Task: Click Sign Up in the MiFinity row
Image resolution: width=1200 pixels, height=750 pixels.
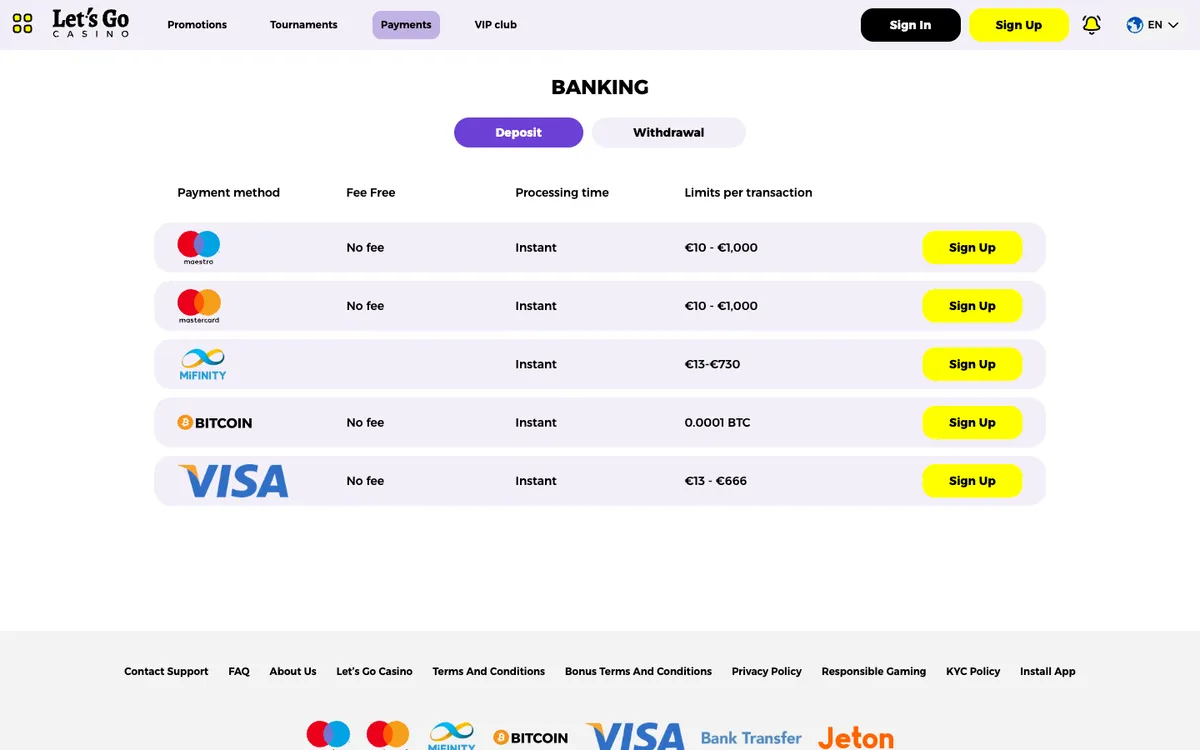Action: [x=972, y=364]
